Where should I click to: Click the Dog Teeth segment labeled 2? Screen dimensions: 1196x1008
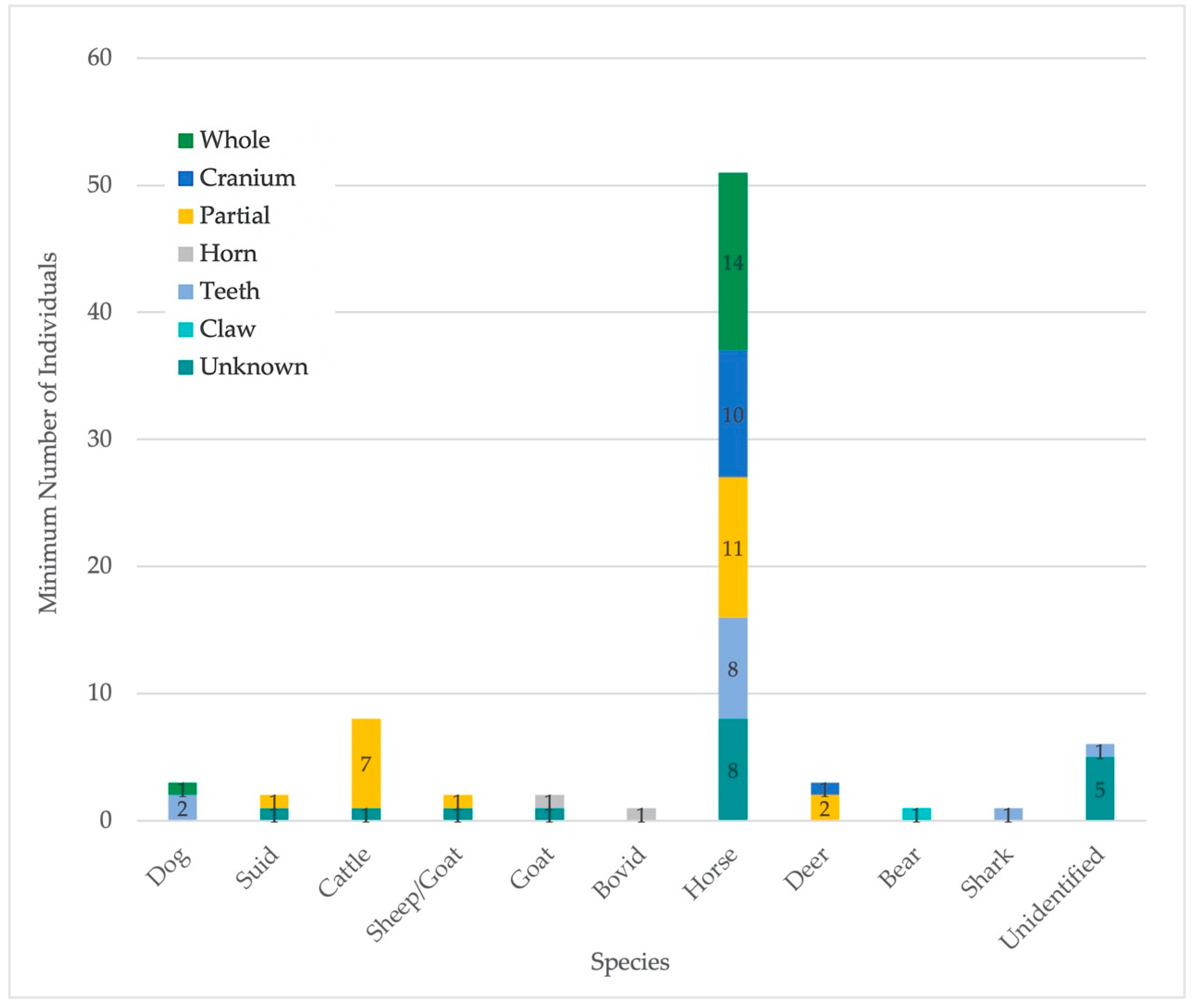pos(182,807)
